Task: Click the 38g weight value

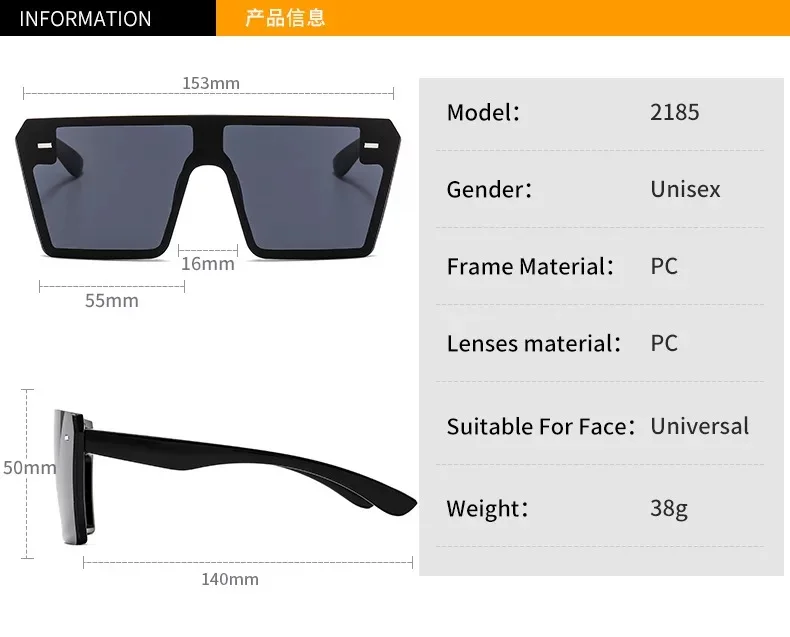Action: [x=669, y=508]
